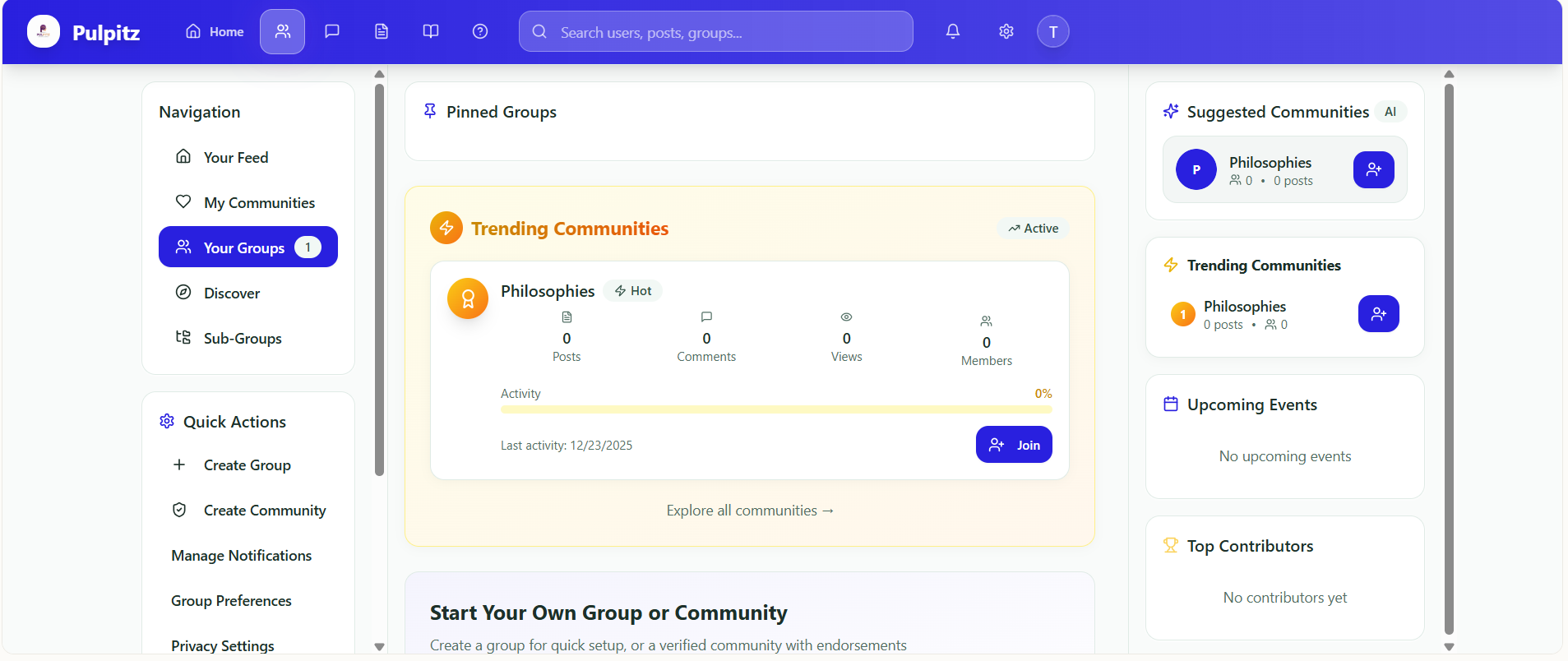This screenshot has height=661, width=1568.
Task: Click the Activity progress bar
Action: (776, 409)
